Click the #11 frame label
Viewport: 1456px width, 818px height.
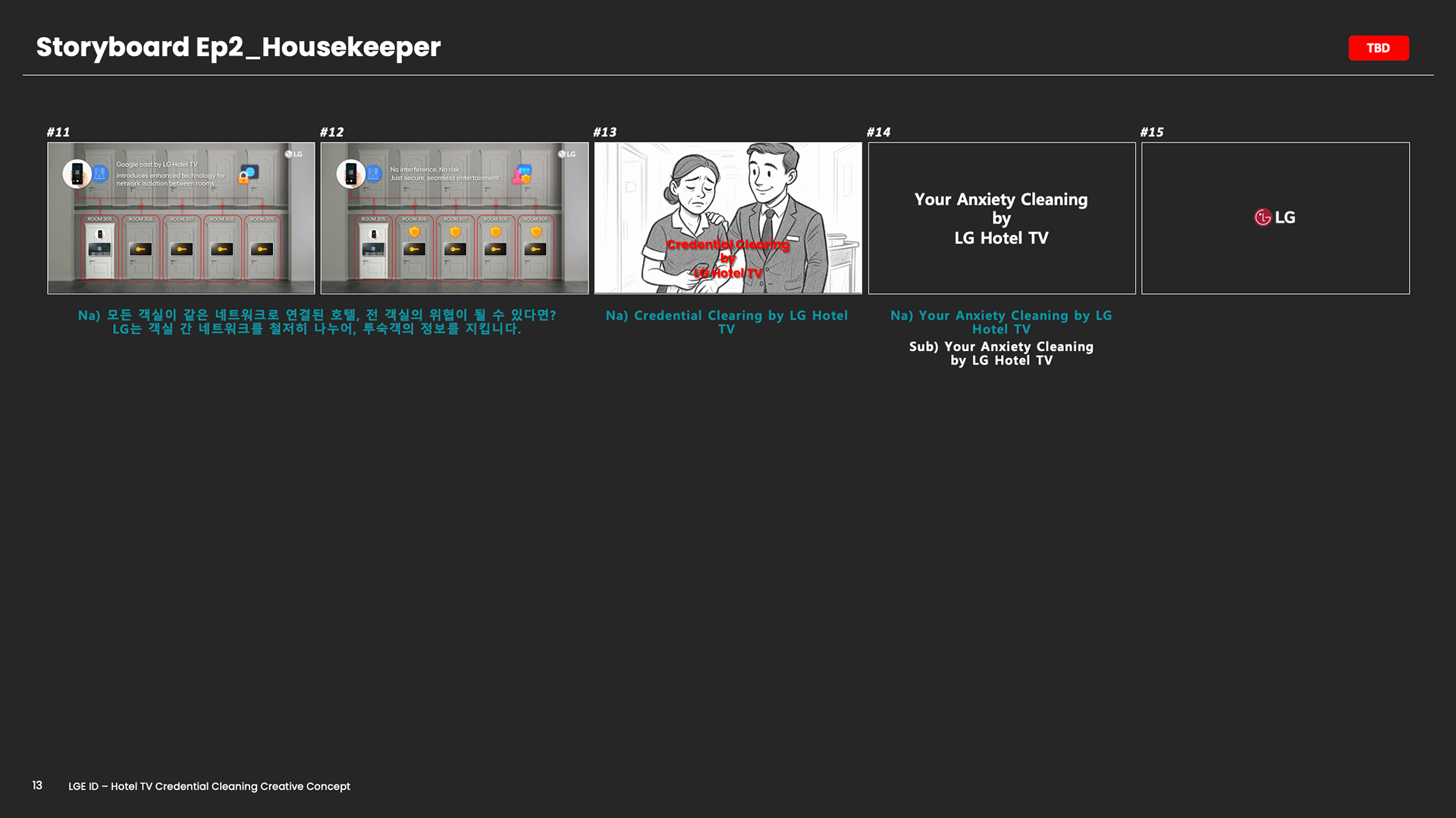(58, 132)
